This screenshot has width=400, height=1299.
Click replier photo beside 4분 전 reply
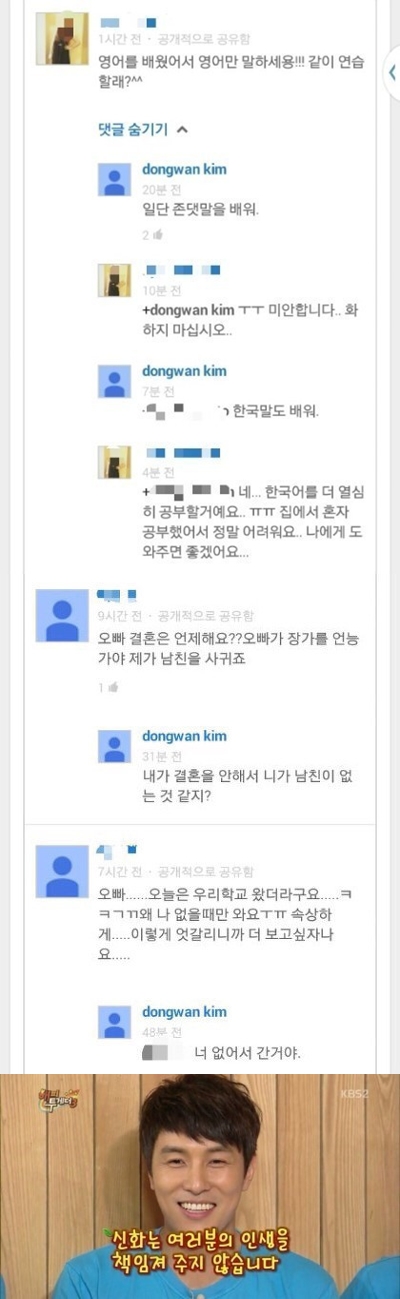[114, 462]
